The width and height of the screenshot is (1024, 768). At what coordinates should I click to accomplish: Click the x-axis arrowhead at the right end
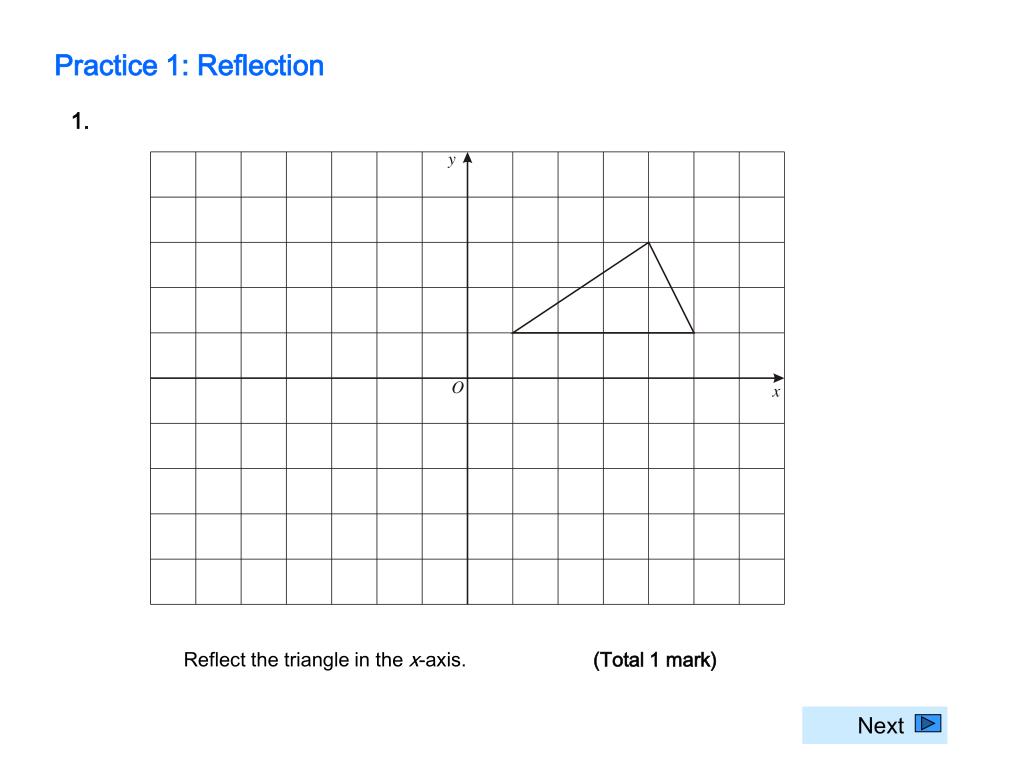coord(778,378)
